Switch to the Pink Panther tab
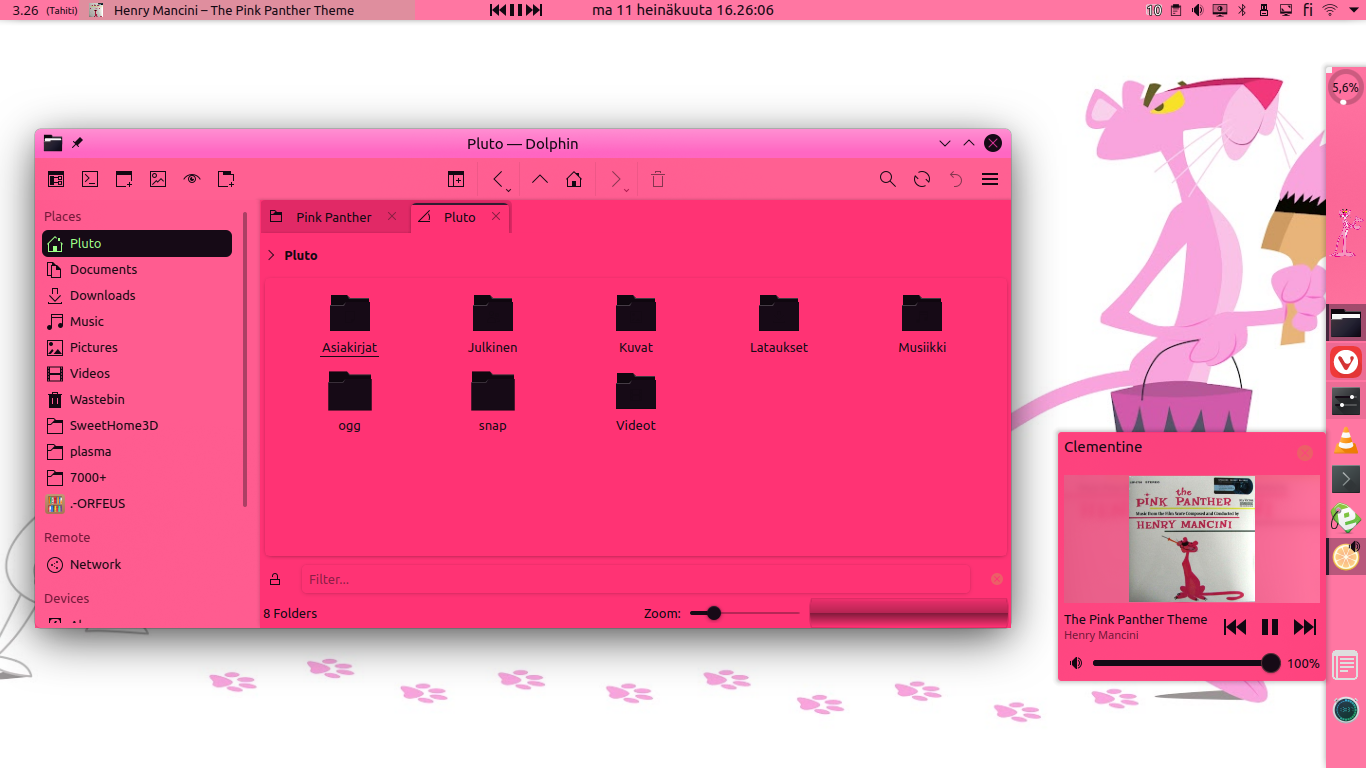 334,217
